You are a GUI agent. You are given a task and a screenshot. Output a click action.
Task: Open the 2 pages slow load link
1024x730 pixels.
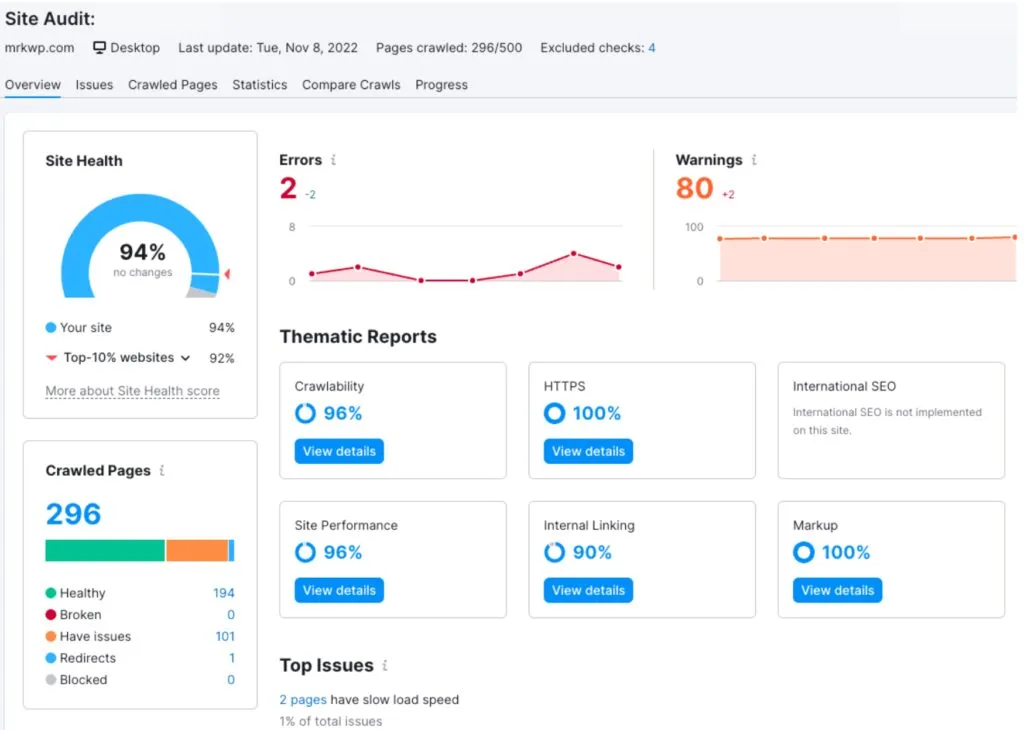point(303,699)
